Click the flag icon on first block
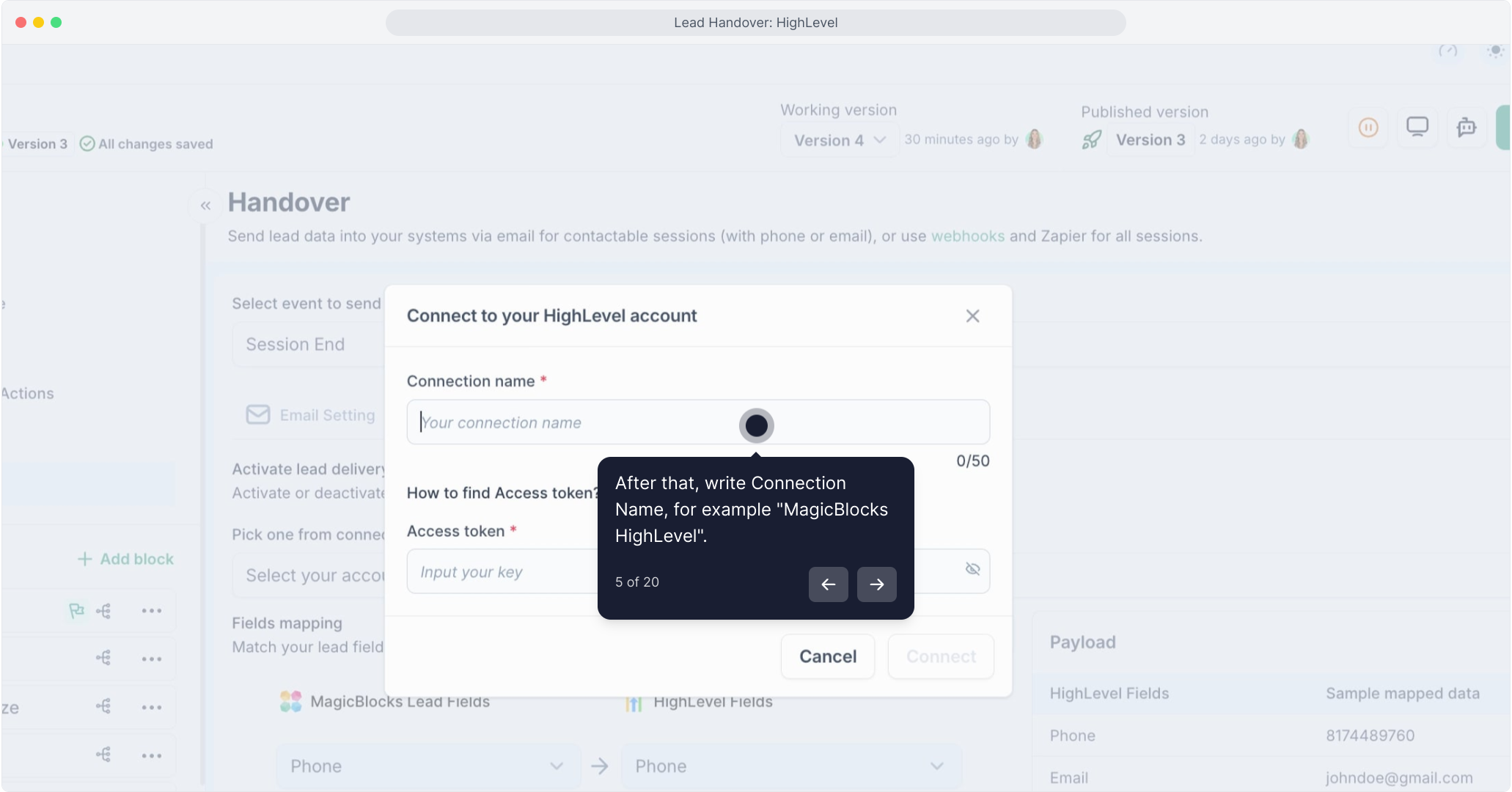Image resolution: width=1512 pixels, height=792 pixels. (76, 610)
